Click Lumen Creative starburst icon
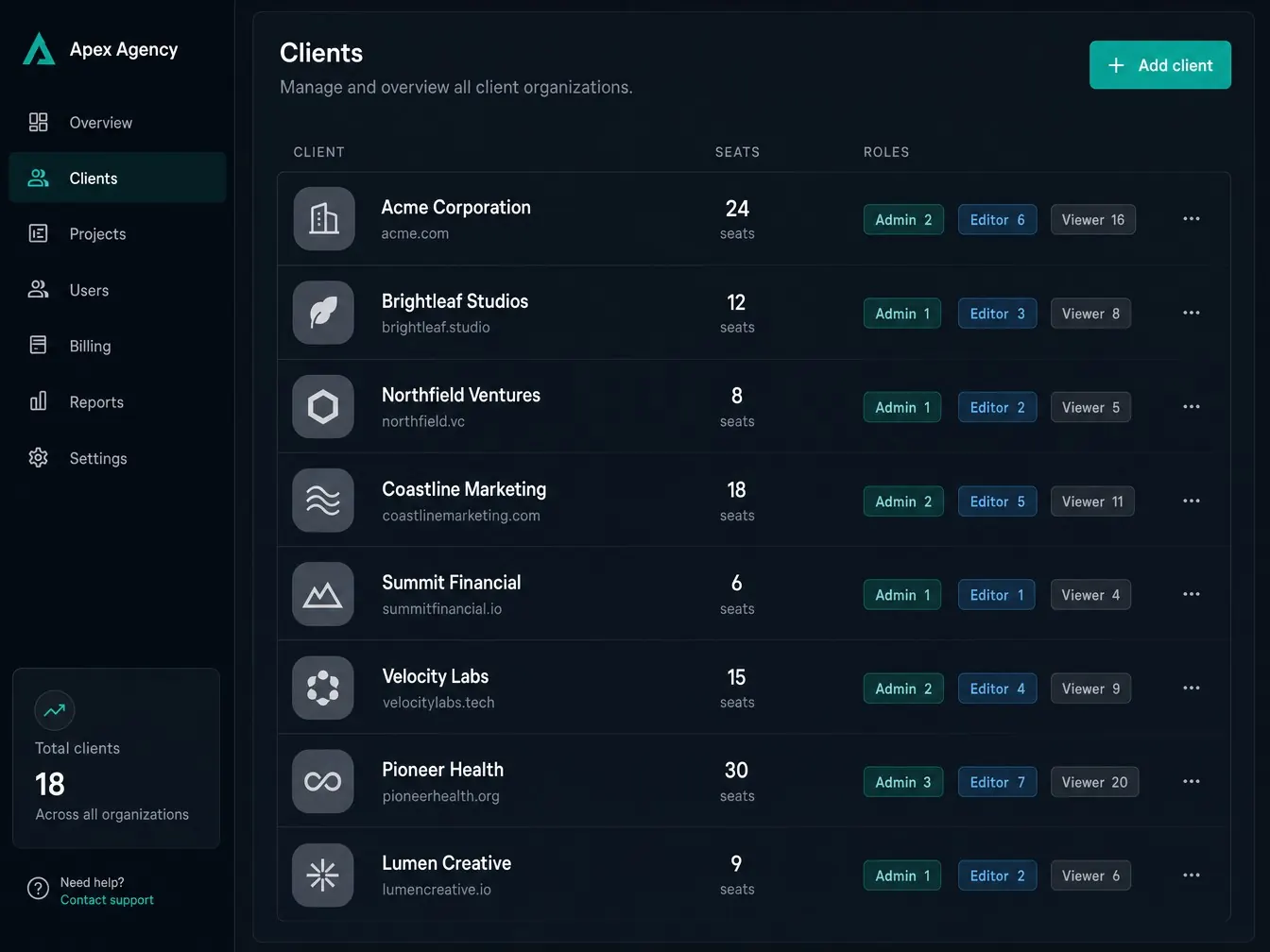Viewport: 1270px width, 952px height. [323, 875]
